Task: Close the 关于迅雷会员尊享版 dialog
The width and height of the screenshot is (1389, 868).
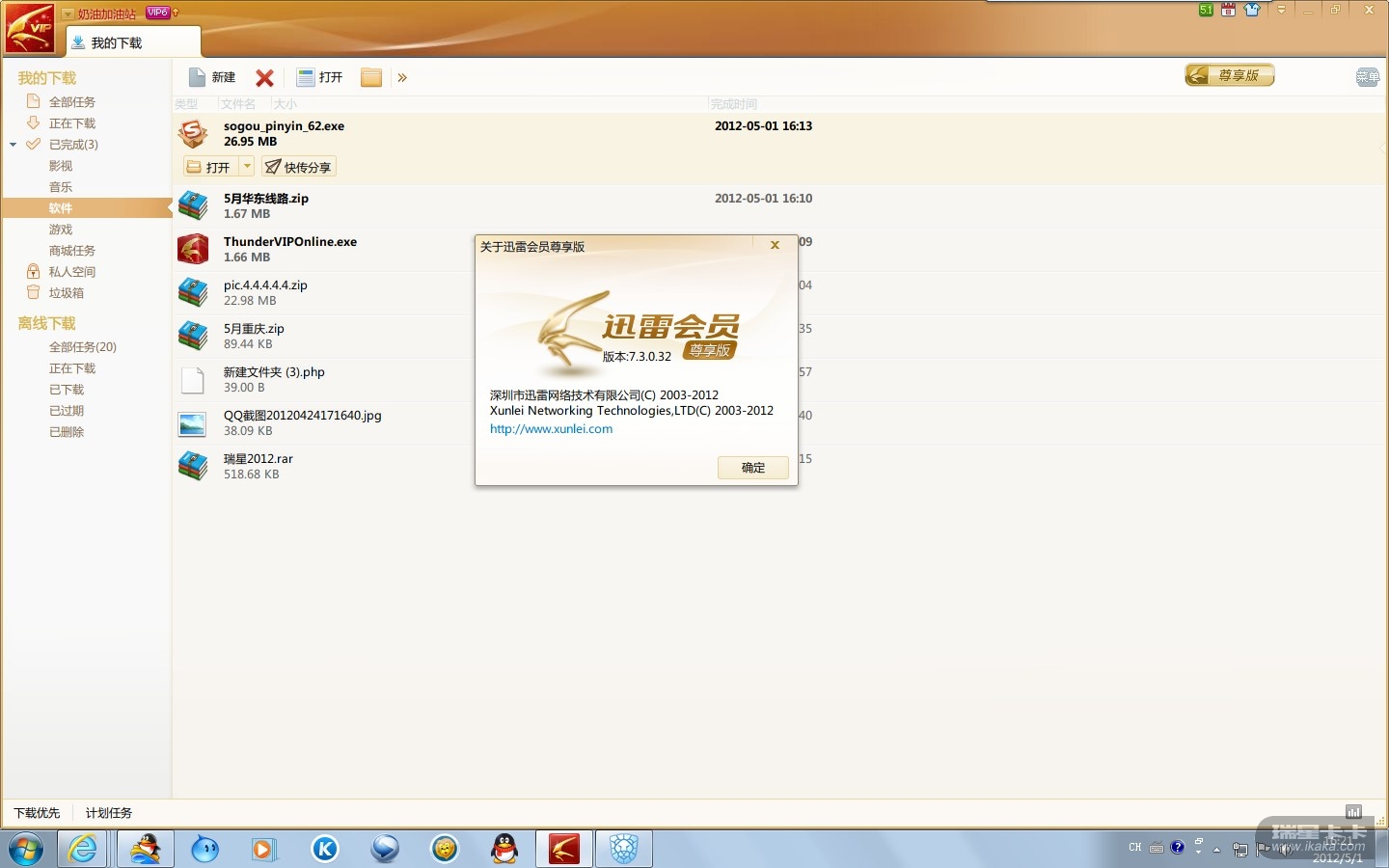Action: (x=775, y=246)
